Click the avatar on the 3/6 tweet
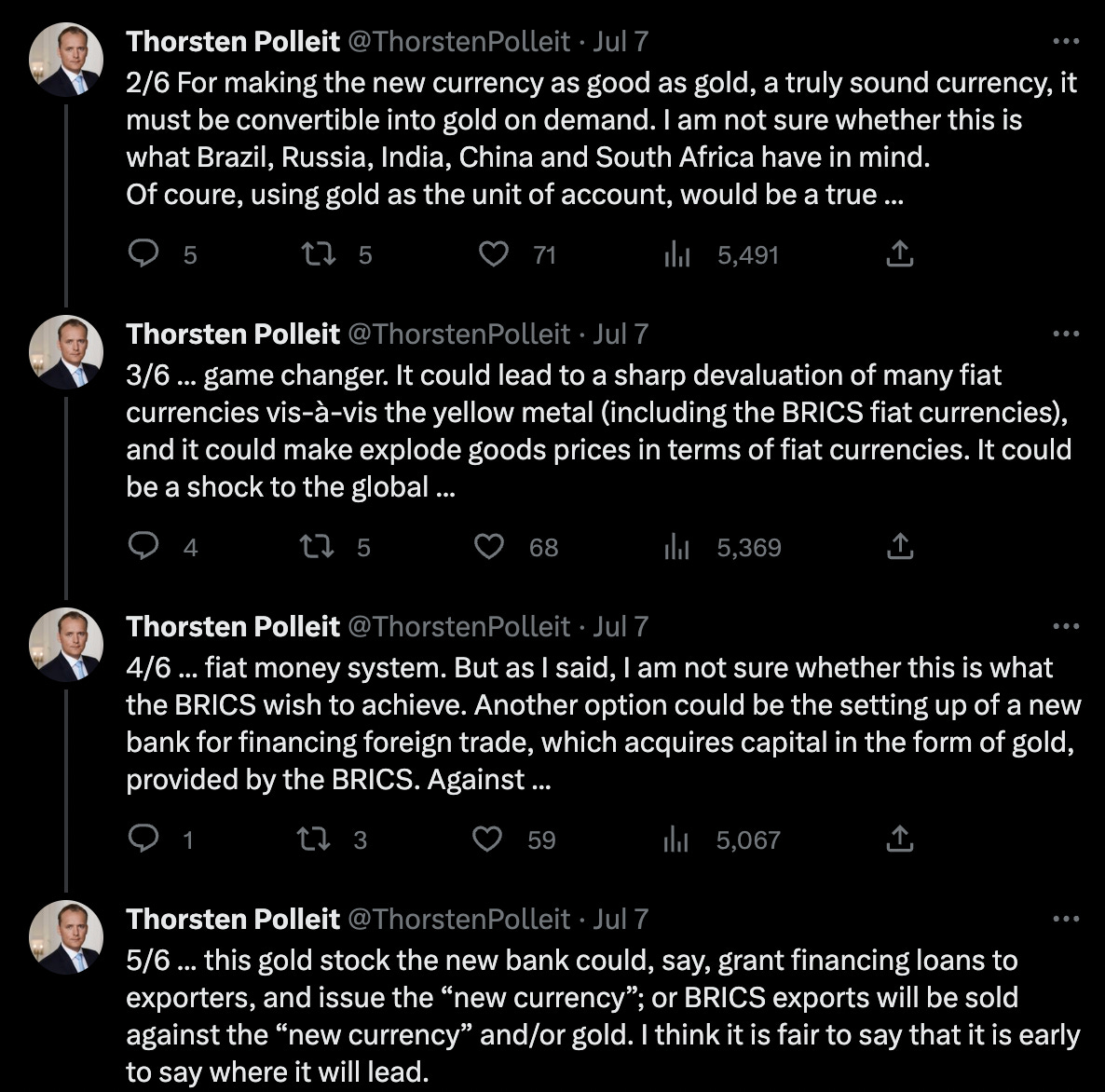Image resolution: width=1105 pixels, height=1092 pixels. [x=66, y=352]
